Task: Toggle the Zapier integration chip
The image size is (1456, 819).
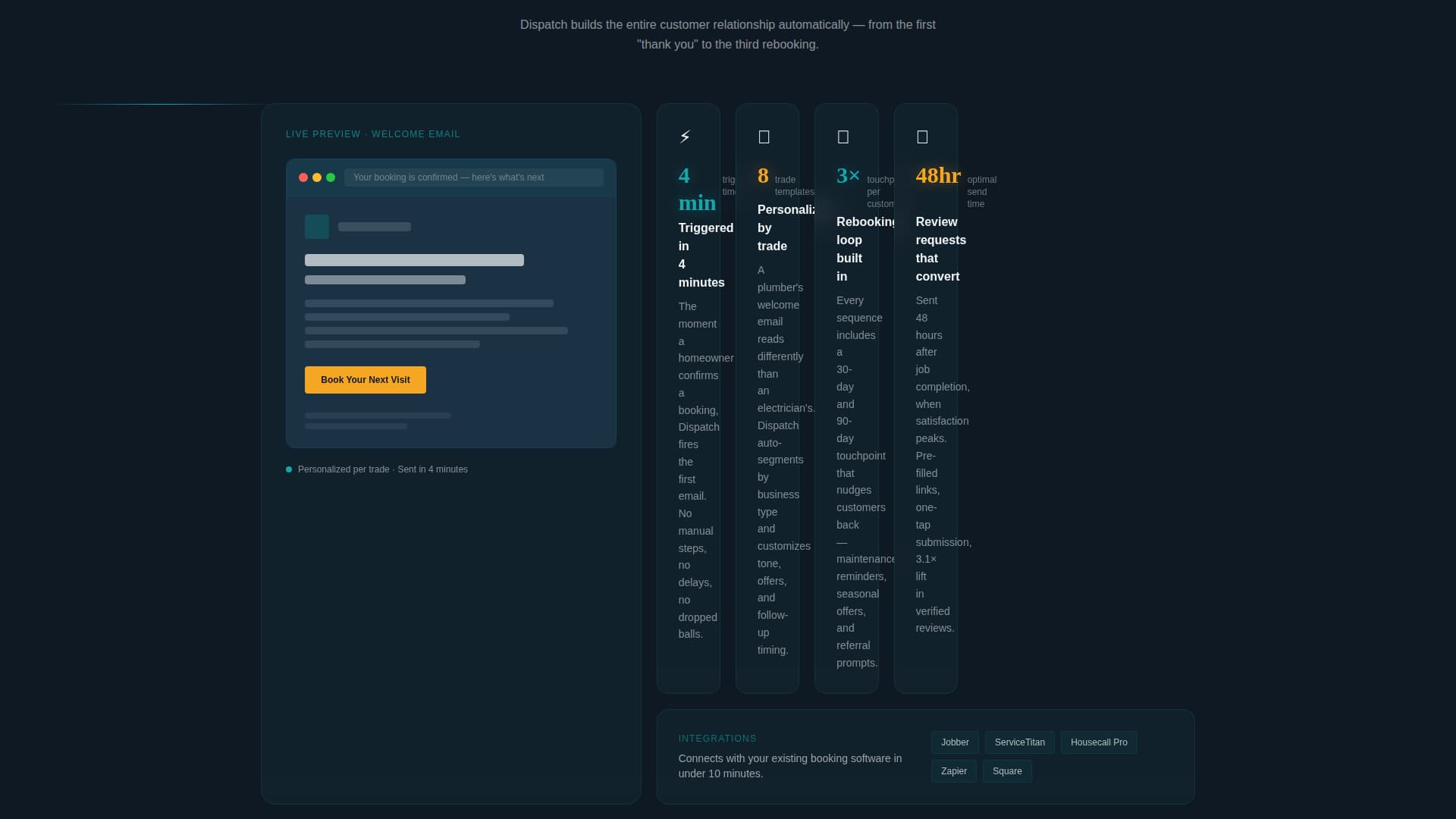Action: coord(953,770)
